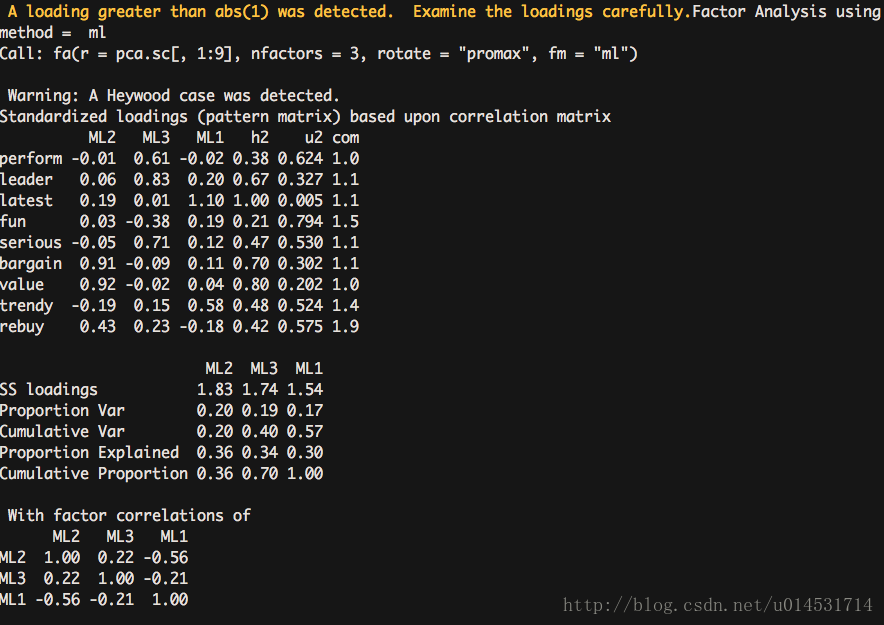Click the 'With factor correlations of' heading

tap(129, 516)
